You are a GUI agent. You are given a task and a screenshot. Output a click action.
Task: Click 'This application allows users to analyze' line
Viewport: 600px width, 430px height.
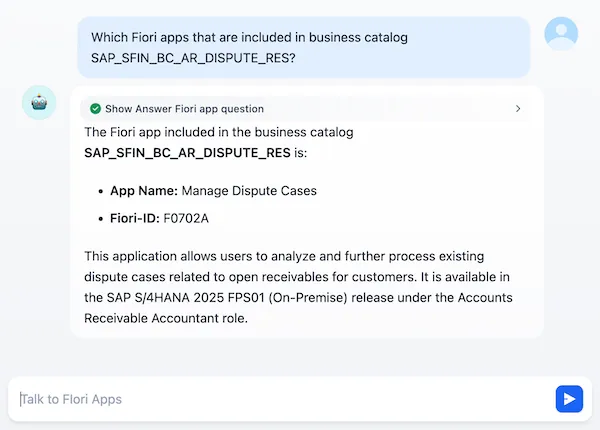[x=284, y=256]
